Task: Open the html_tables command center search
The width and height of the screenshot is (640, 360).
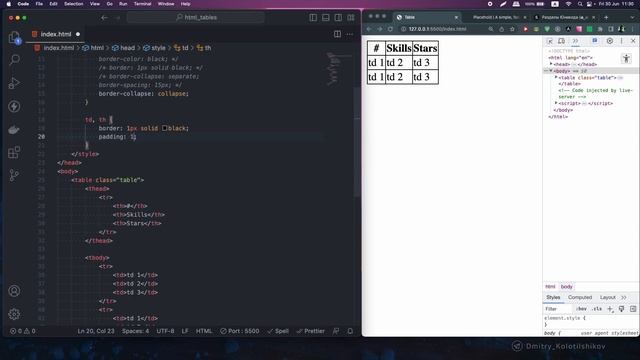Action: point(196,18)
